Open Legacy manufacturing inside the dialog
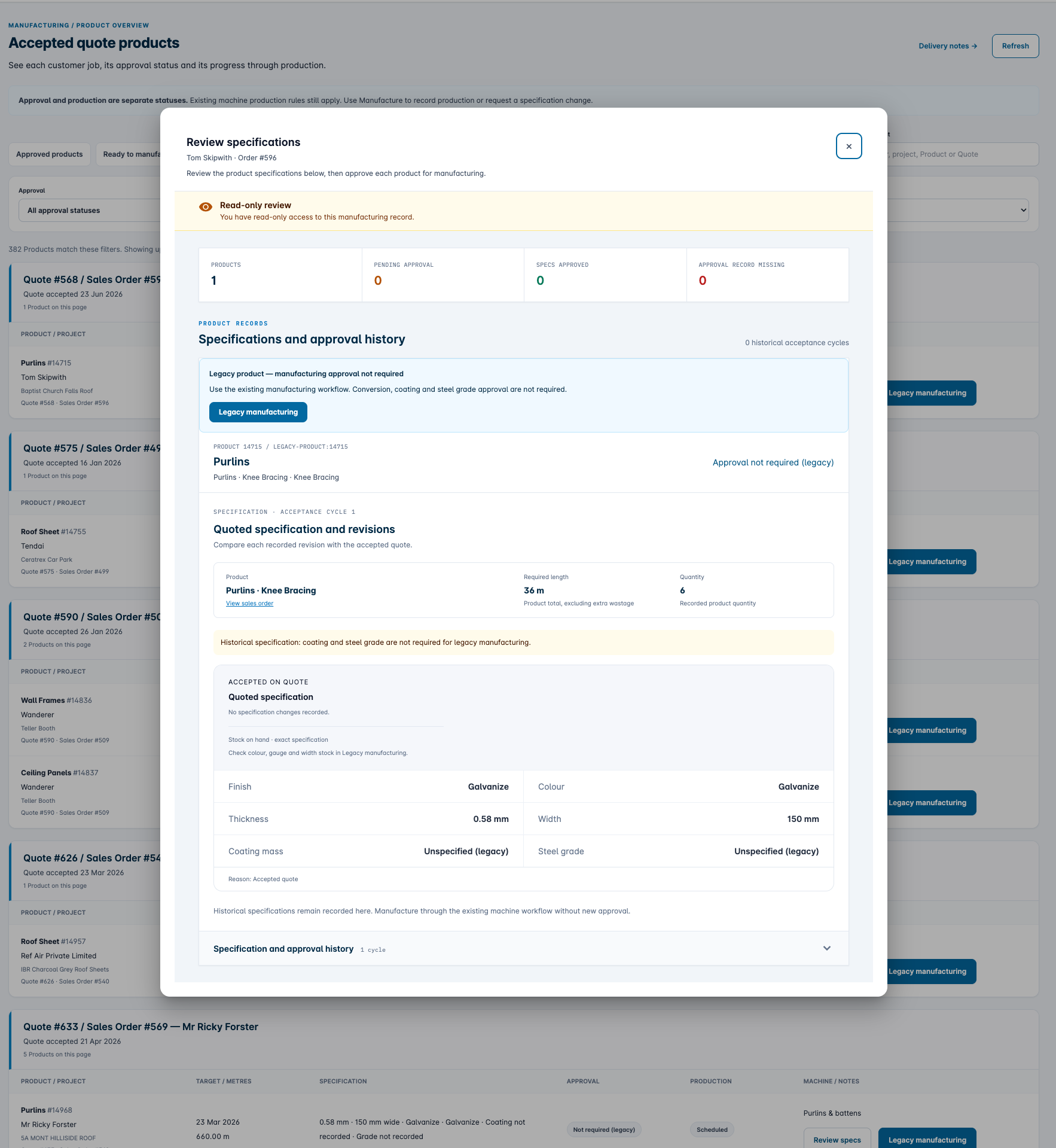The width and height of the screenshot is (1056, 1148). (x=258, y=412)
